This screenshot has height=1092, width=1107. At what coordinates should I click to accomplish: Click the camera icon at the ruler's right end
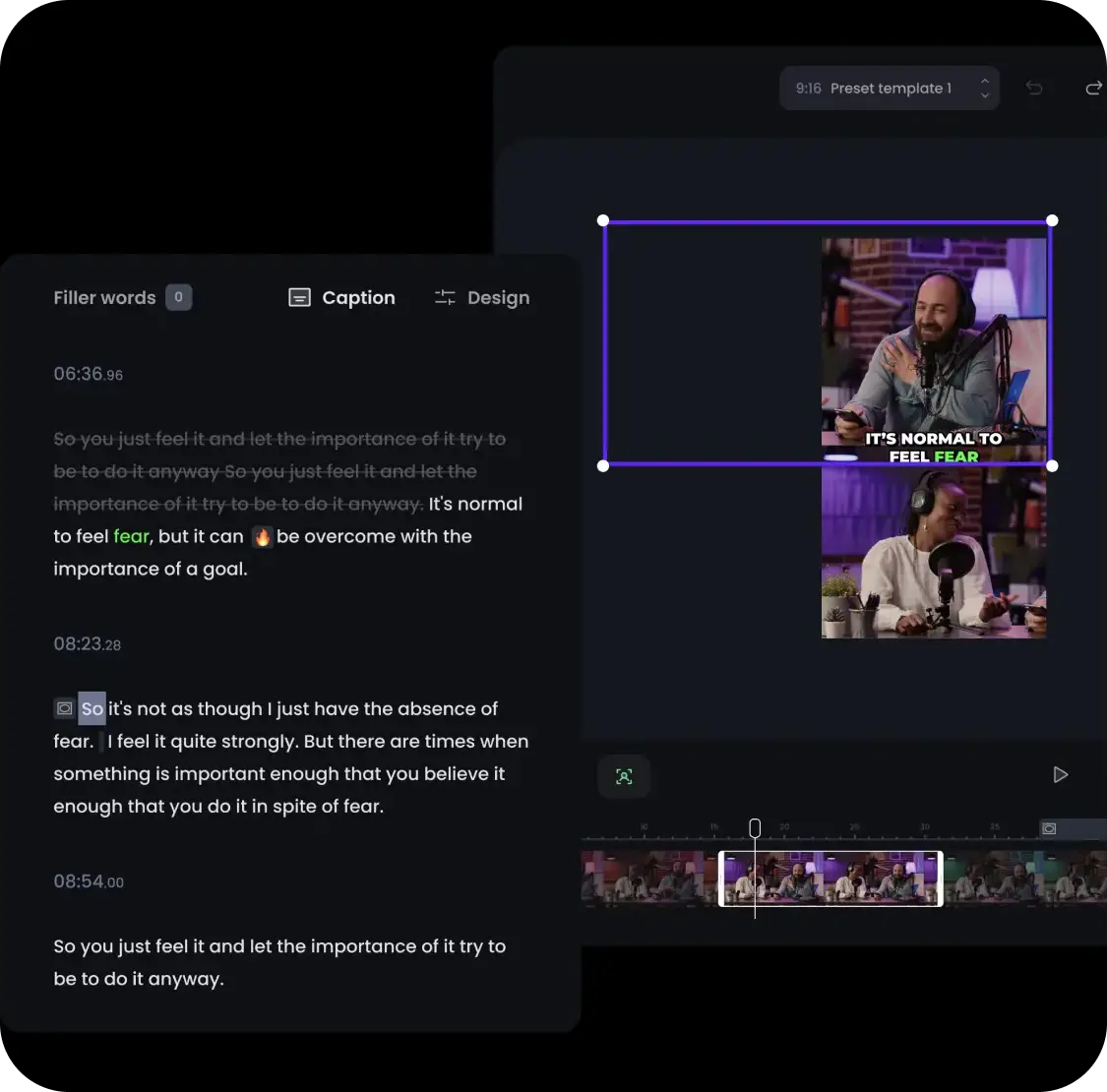[1049, 828]
